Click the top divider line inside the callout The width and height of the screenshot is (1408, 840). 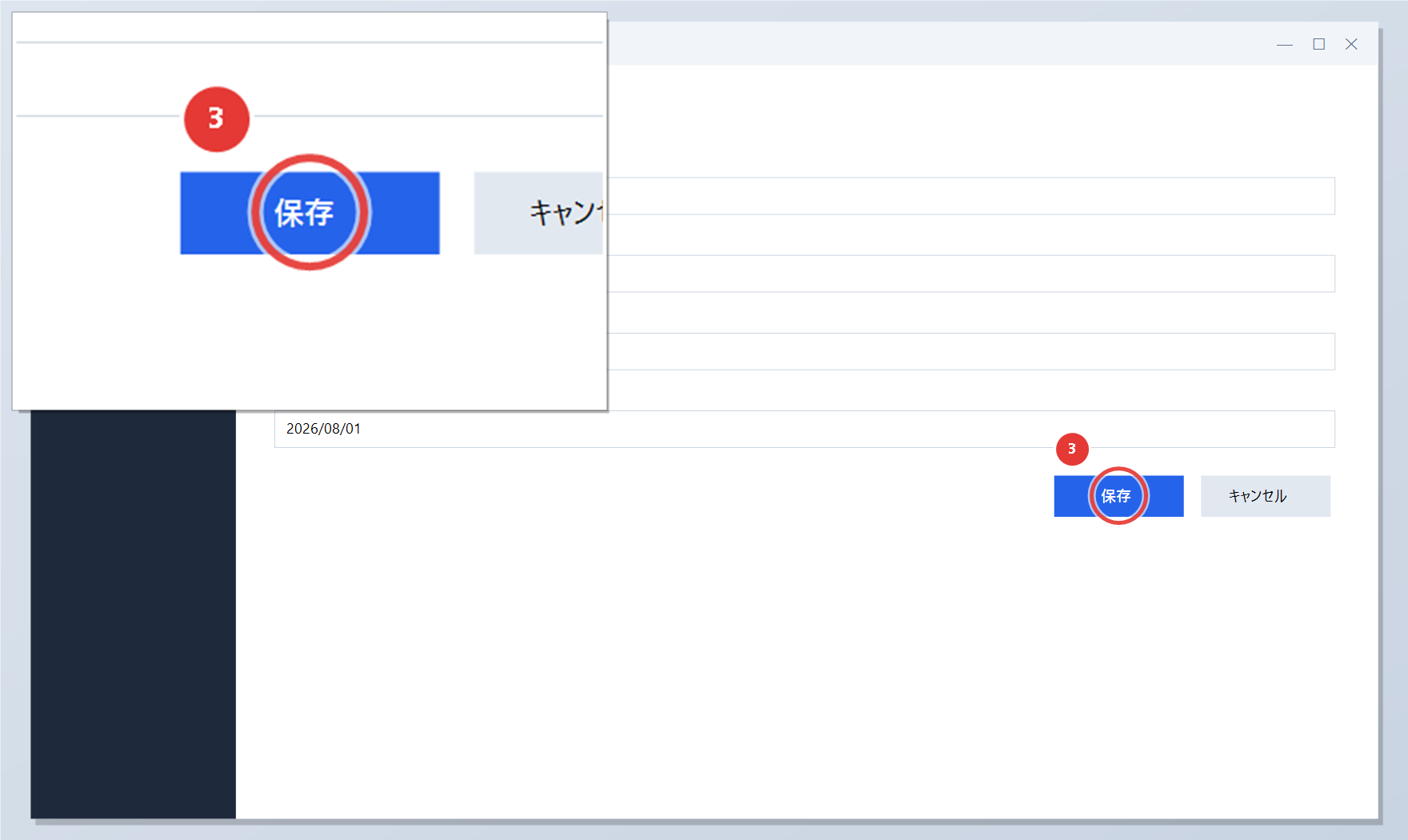[310, 42]
